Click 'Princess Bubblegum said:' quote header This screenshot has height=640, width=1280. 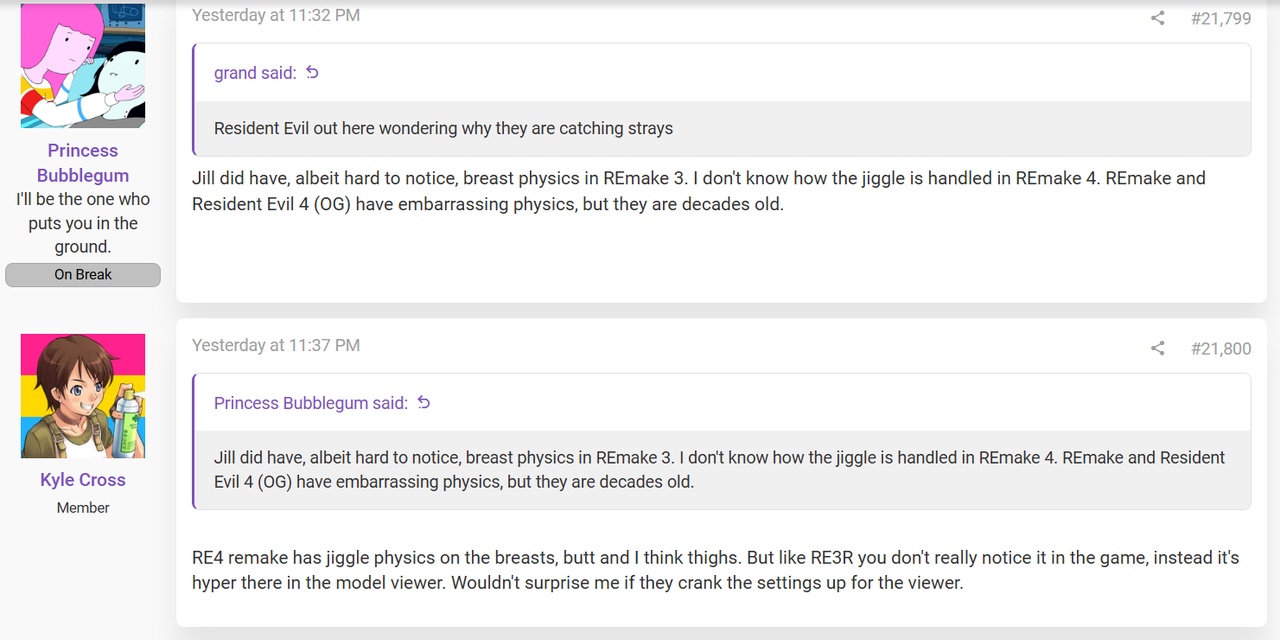tap(311, 403)
